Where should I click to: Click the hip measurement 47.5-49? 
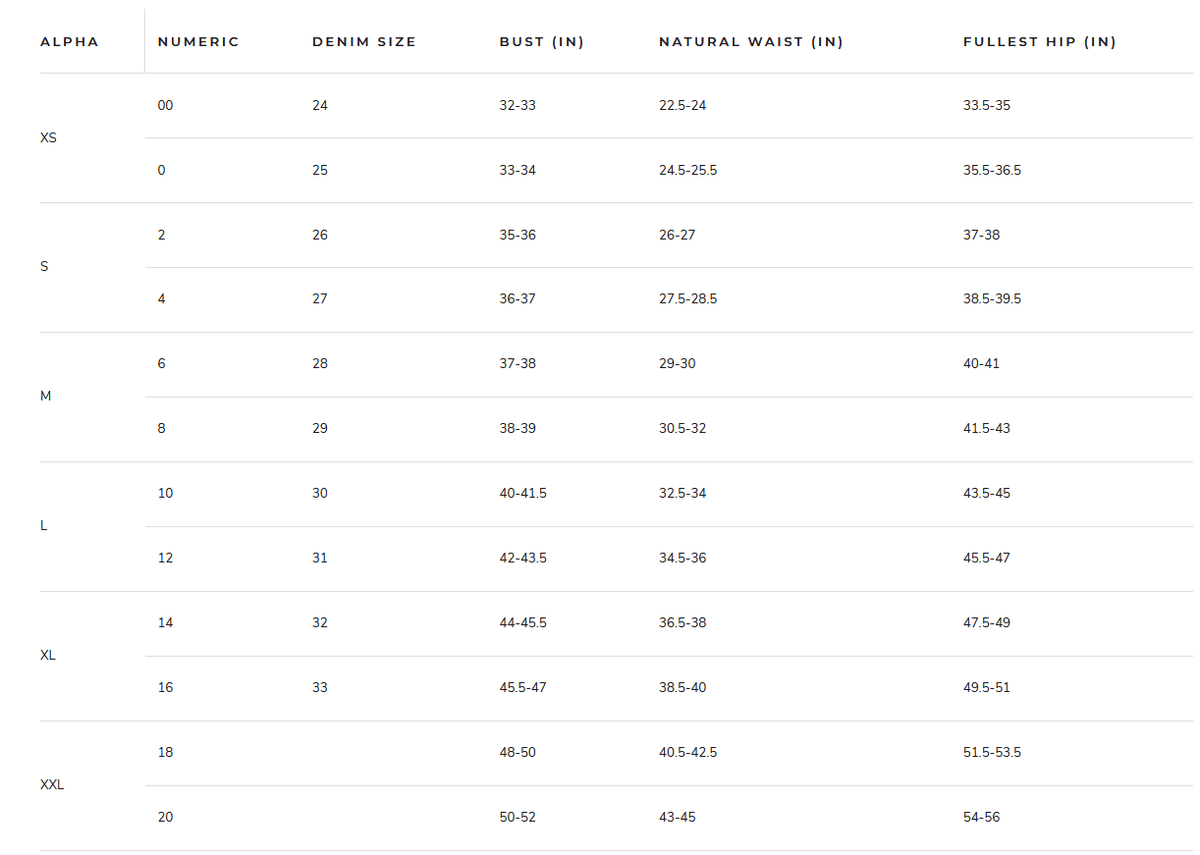coord(986,623)
